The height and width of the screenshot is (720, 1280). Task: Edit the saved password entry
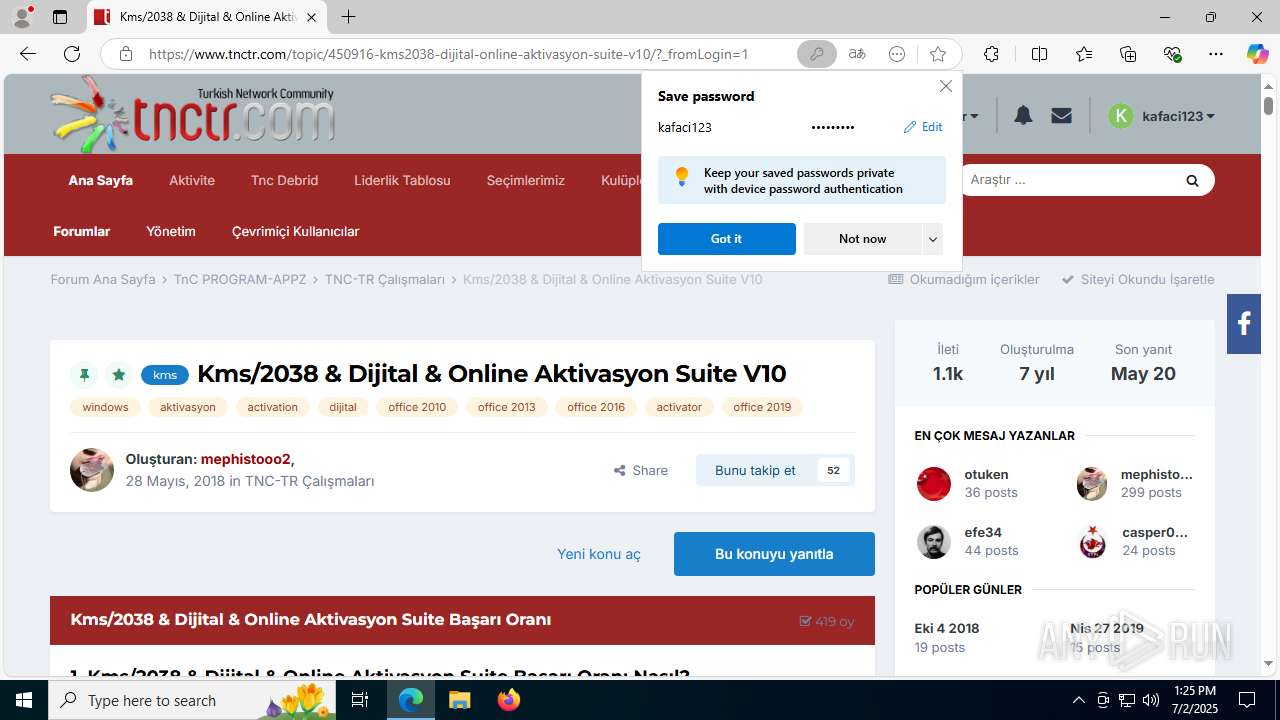923,127
